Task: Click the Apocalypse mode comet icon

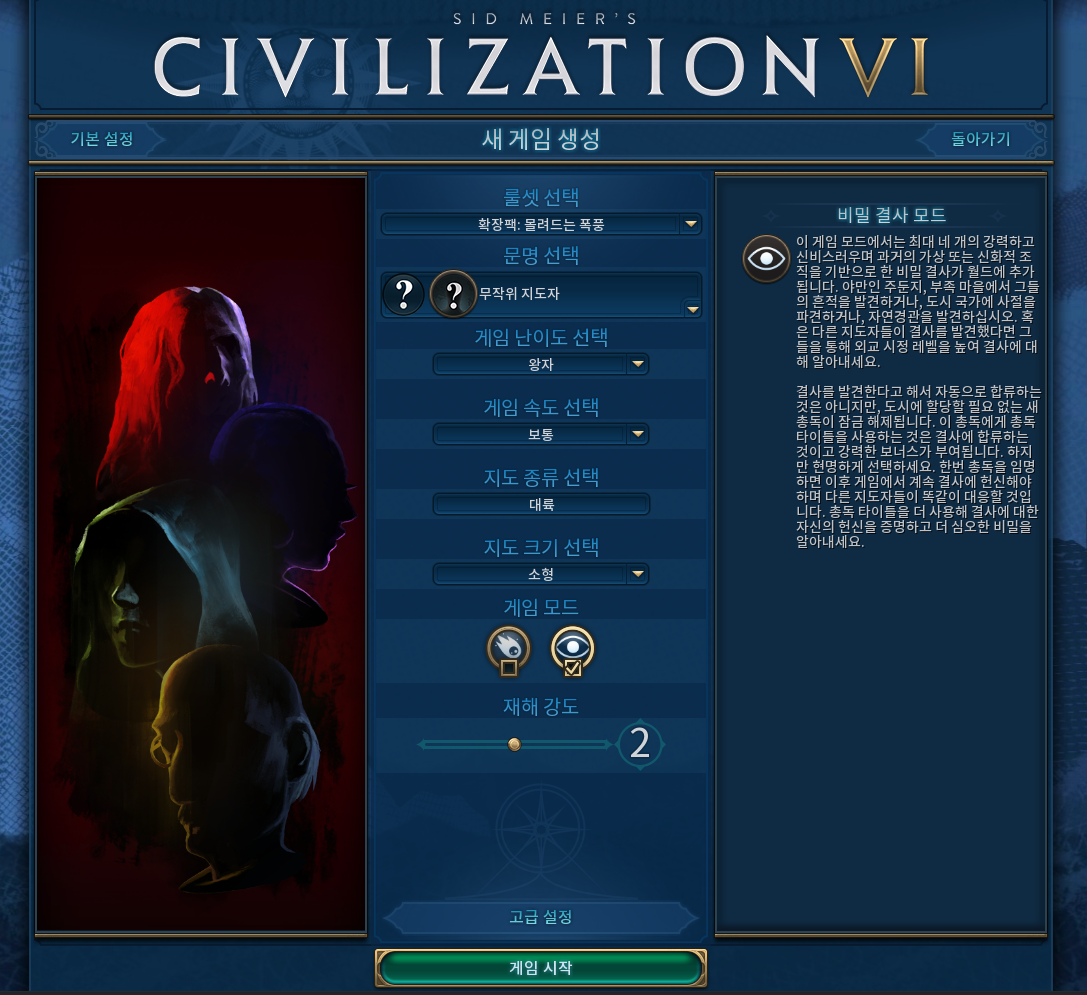Action: click(509, 648)
